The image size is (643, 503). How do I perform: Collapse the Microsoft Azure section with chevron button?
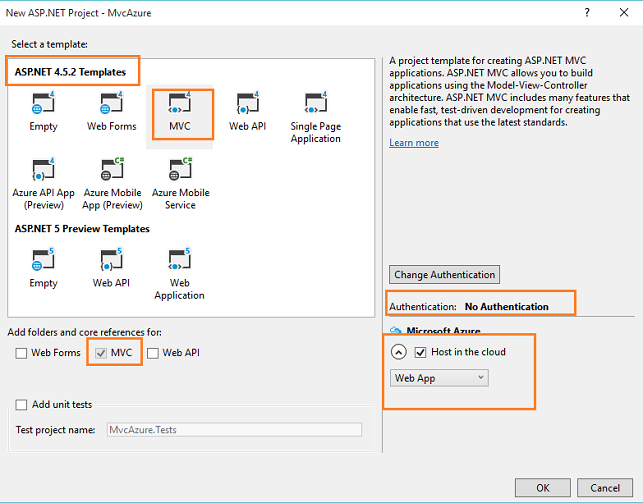pyautogui.click(x=399, y=352)
